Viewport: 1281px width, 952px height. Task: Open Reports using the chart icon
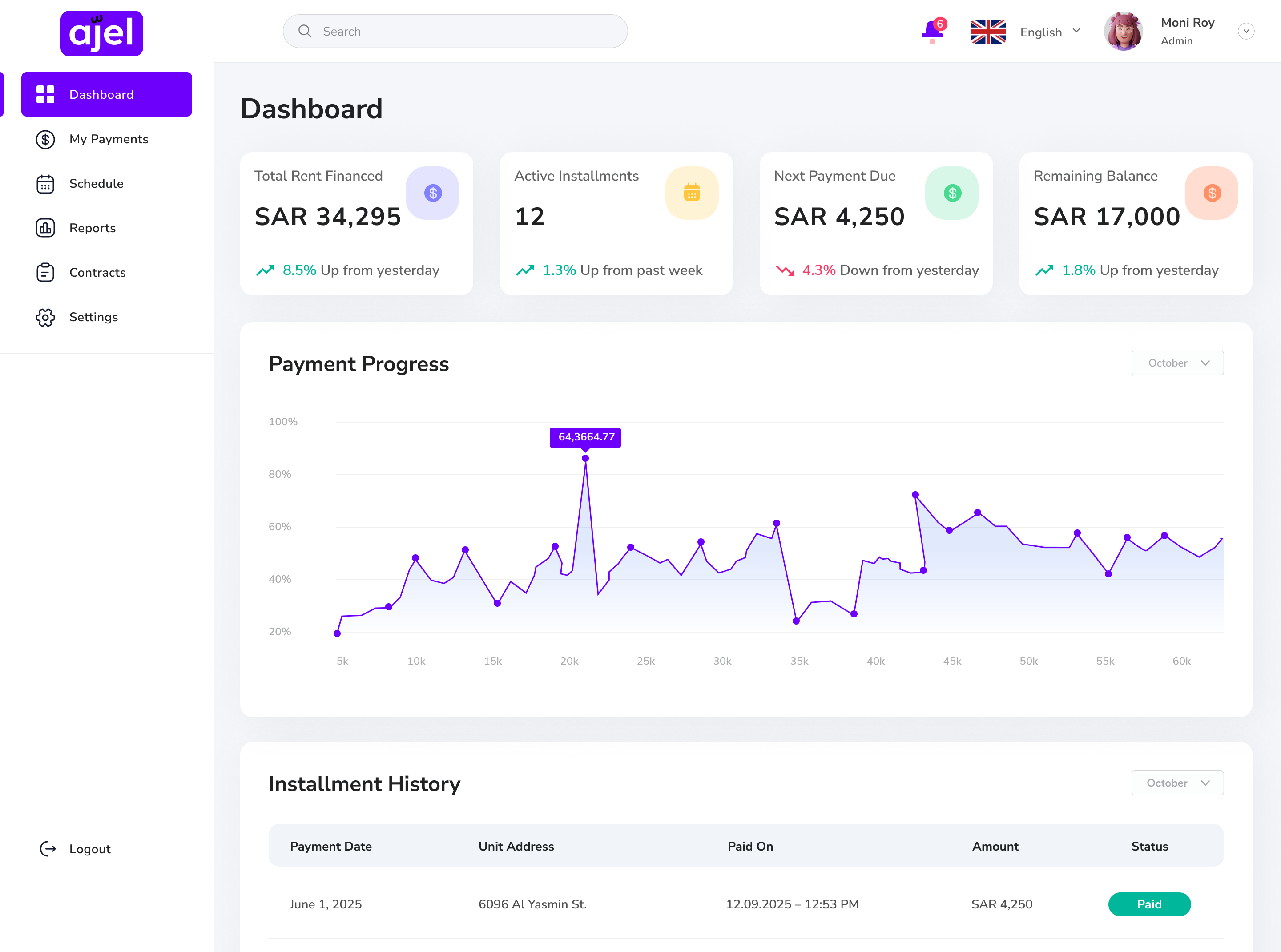point(45,228)
